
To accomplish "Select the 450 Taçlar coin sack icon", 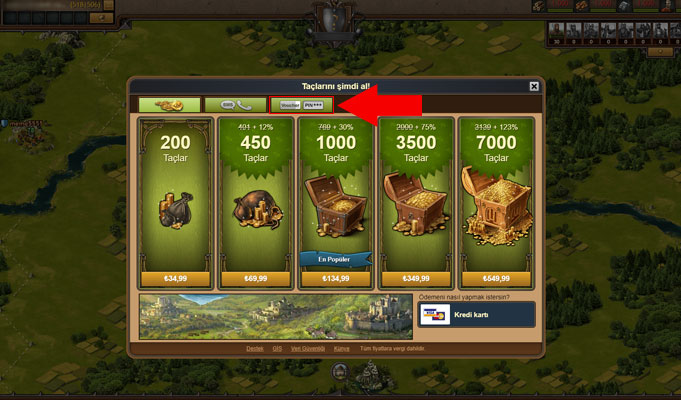I will point(258,211).
